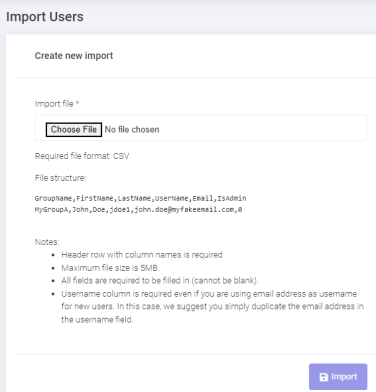Click the floppy disk save icon
The width and height of the screenshot is (376, 392).
pyautogui.click(x=324, y=377)
